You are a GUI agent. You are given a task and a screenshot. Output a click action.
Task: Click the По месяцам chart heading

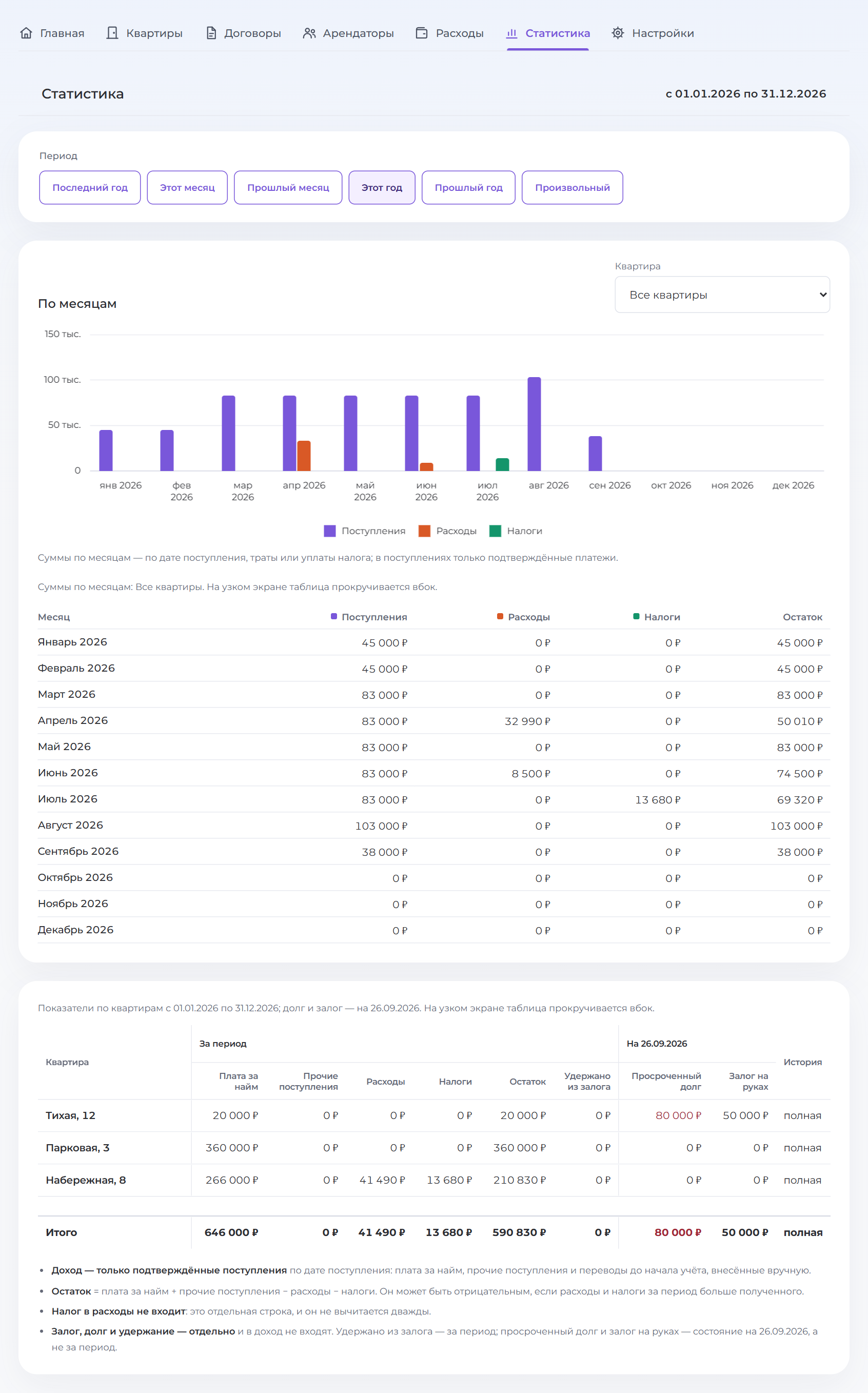pyautogui.click(x=77, y=304)
